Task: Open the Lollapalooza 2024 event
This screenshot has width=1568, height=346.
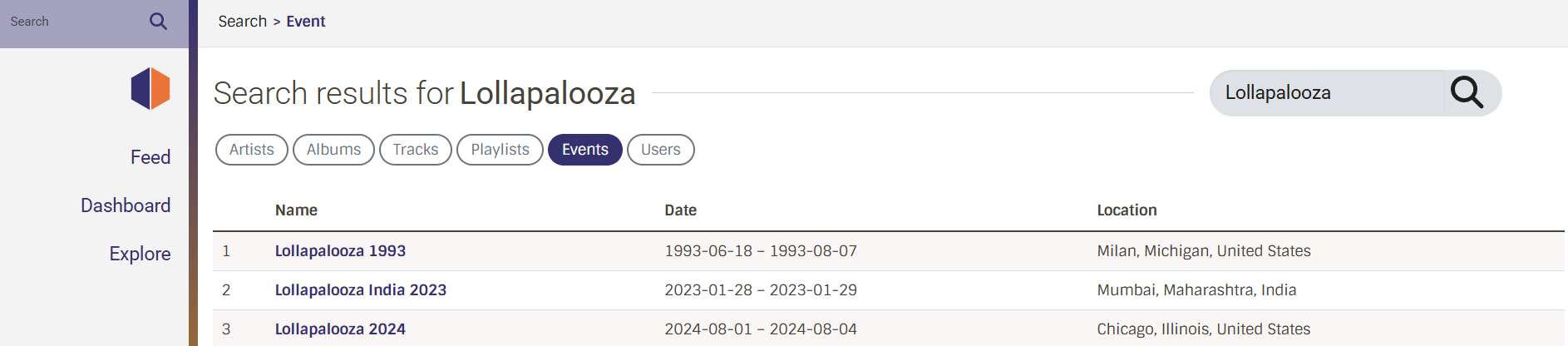Action: click(340, 329)
